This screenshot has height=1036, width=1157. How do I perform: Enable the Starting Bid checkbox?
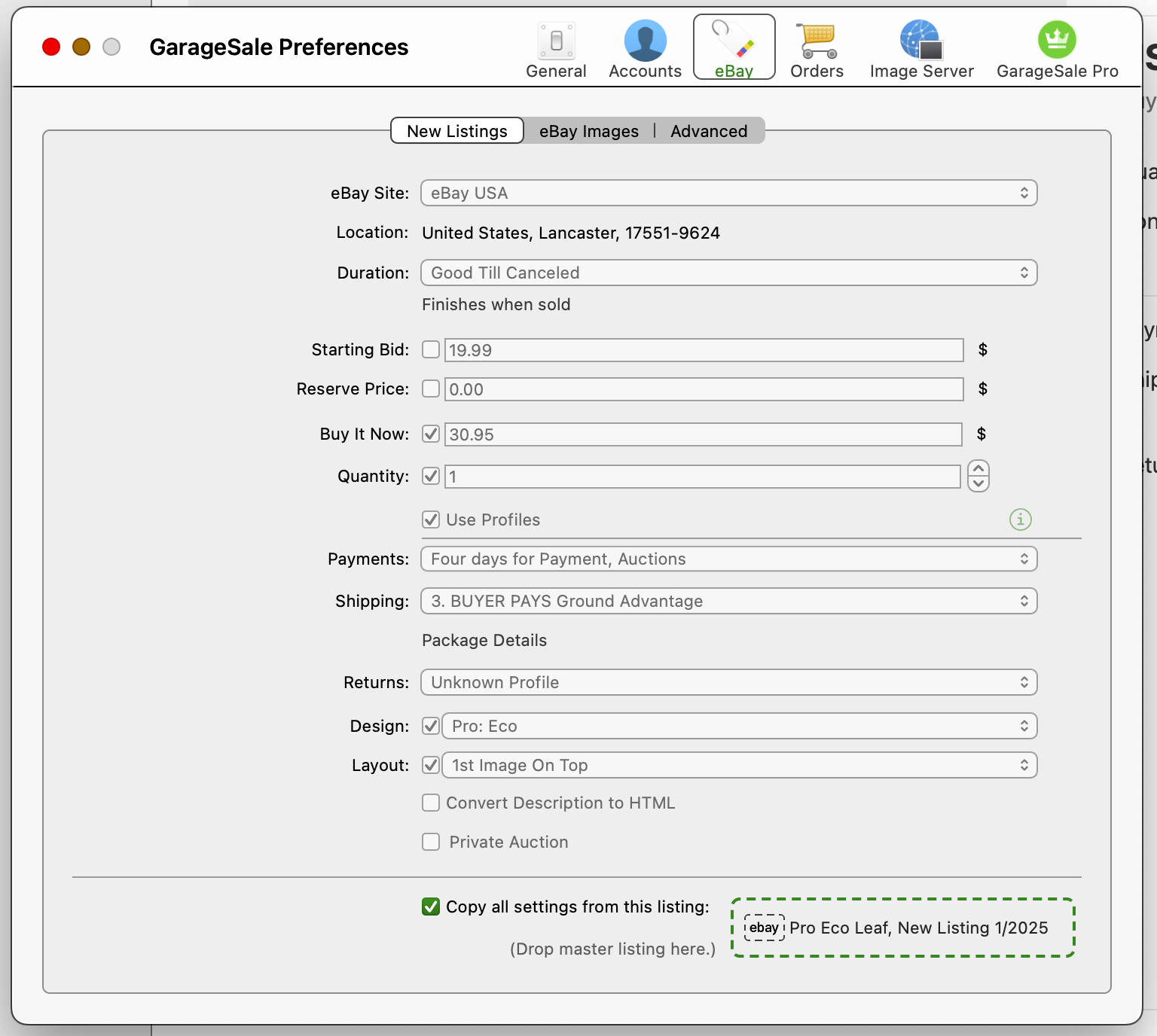431,349
